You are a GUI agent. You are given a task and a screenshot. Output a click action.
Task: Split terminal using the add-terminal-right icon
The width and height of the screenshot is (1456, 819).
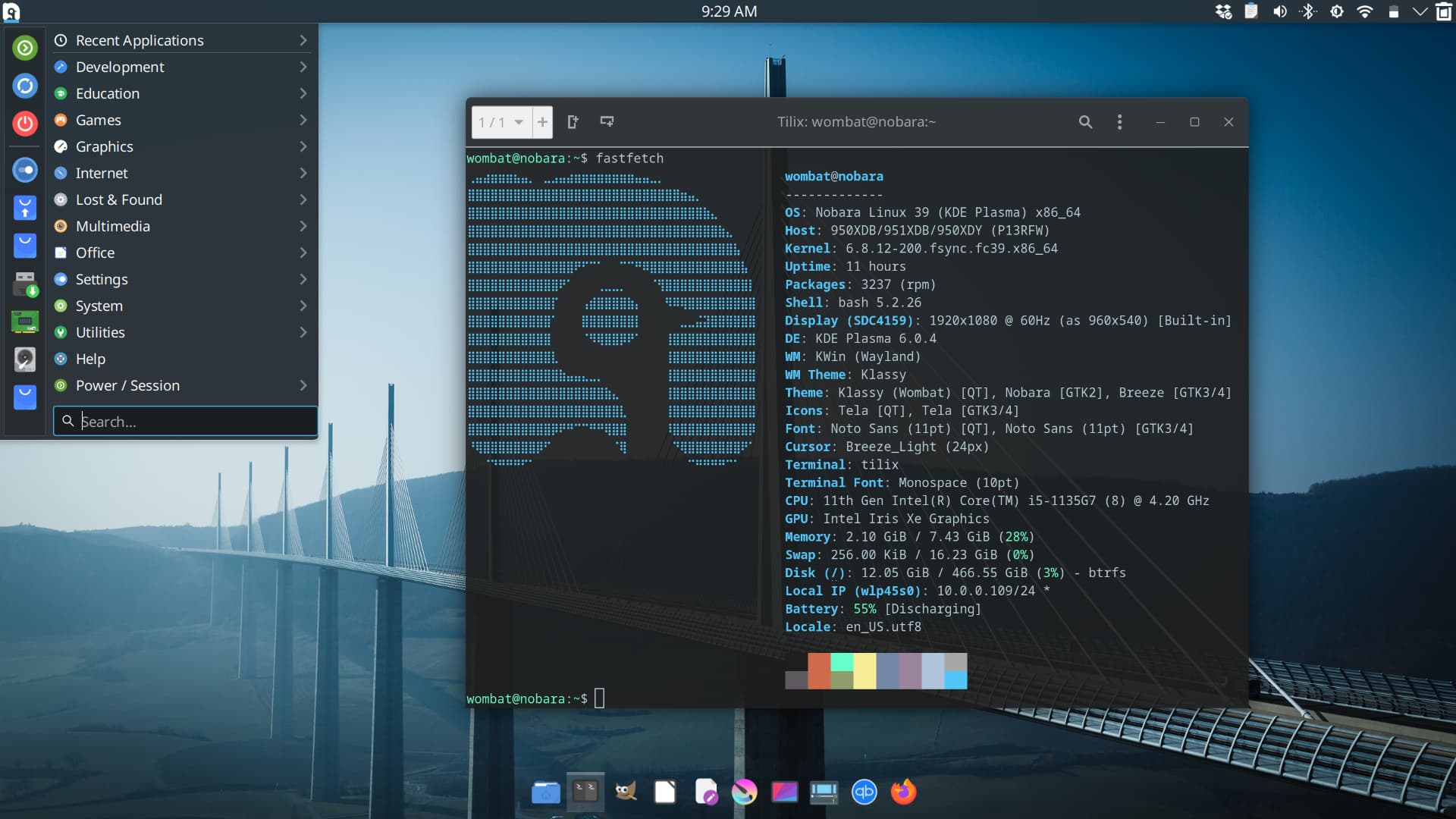coord(607,121)
